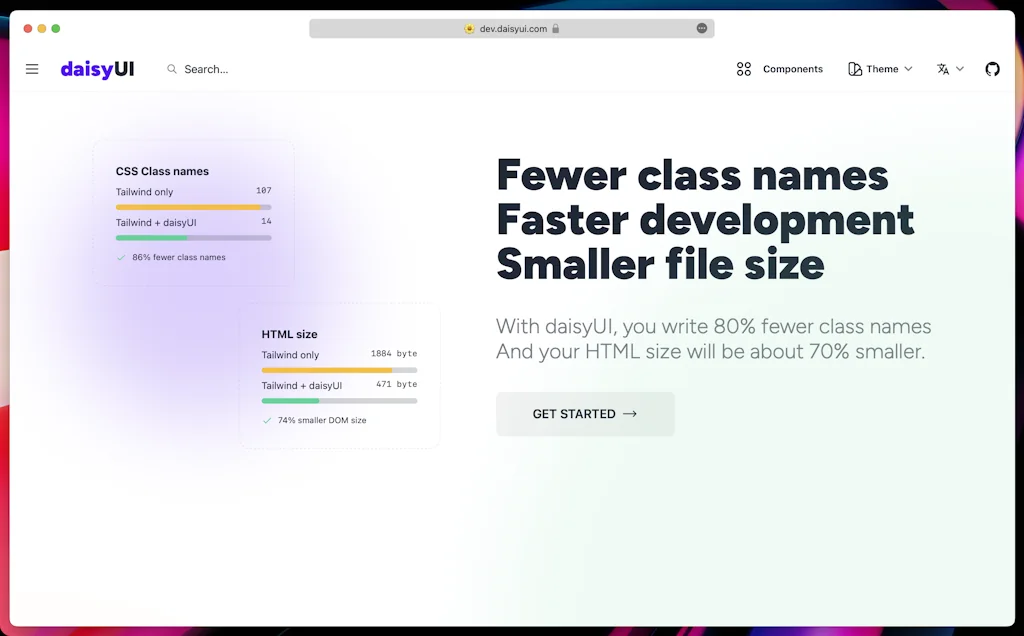Select the dev.daisyui.com address text
The height and width of the screenshot is (636, 1024).
(x=513, y=29)
